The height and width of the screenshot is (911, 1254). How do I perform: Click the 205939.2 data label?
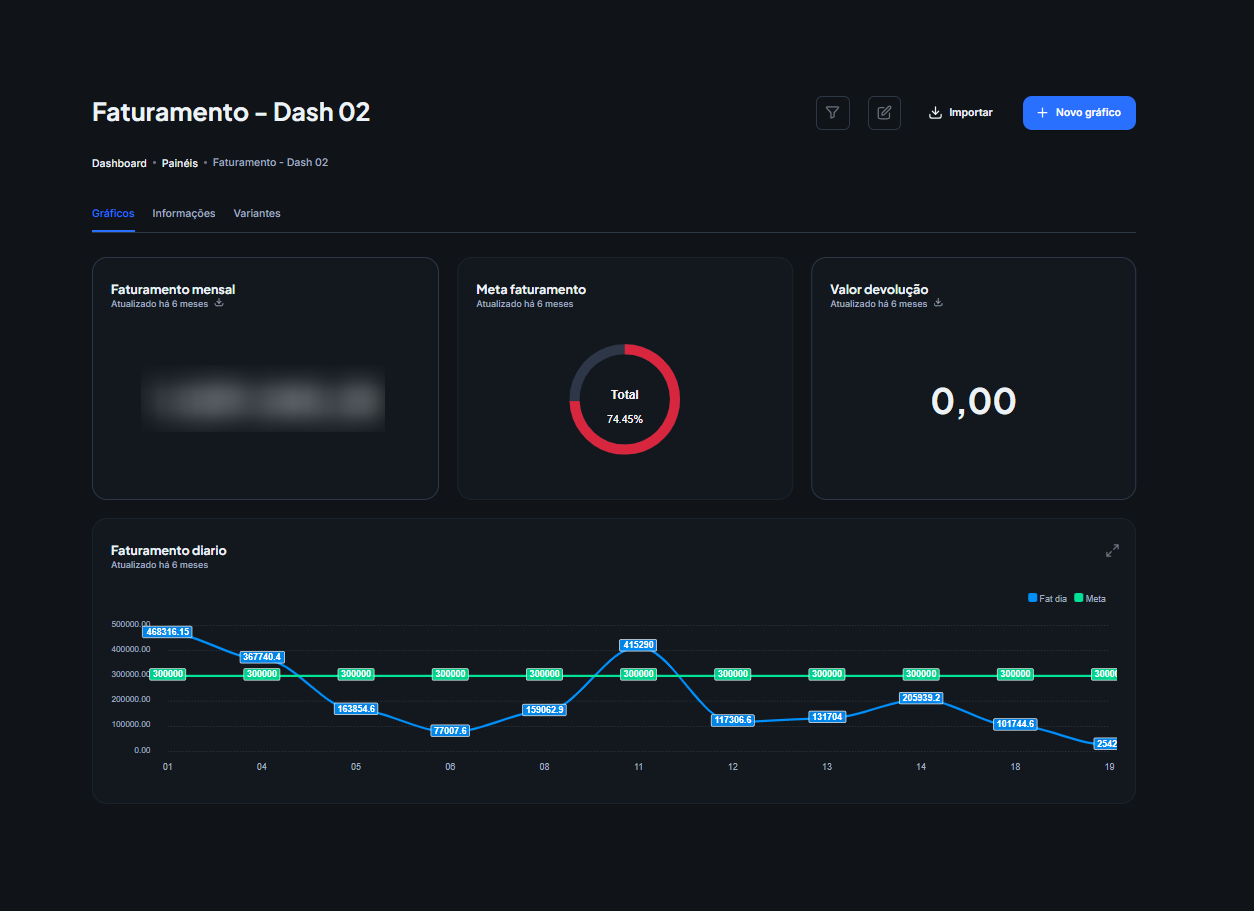pos(921,698)
